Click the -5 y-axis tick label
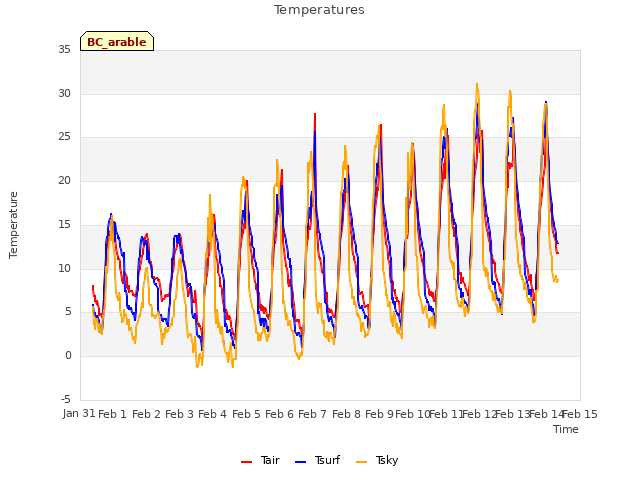This screenshot has height=480, width=640. (66, 399)
